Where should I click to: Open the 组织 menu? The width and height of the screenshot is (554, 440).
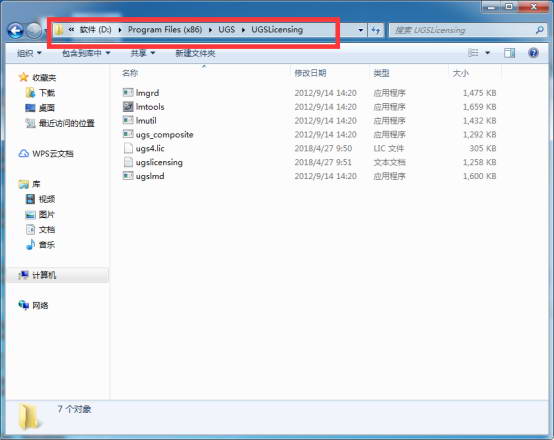point(29,53)
